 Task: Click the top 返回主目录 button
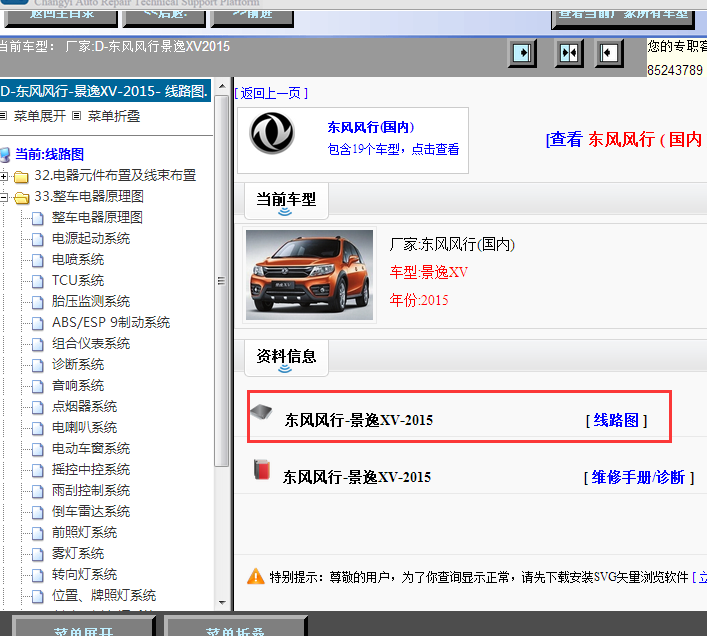click(x=61, y=17)
